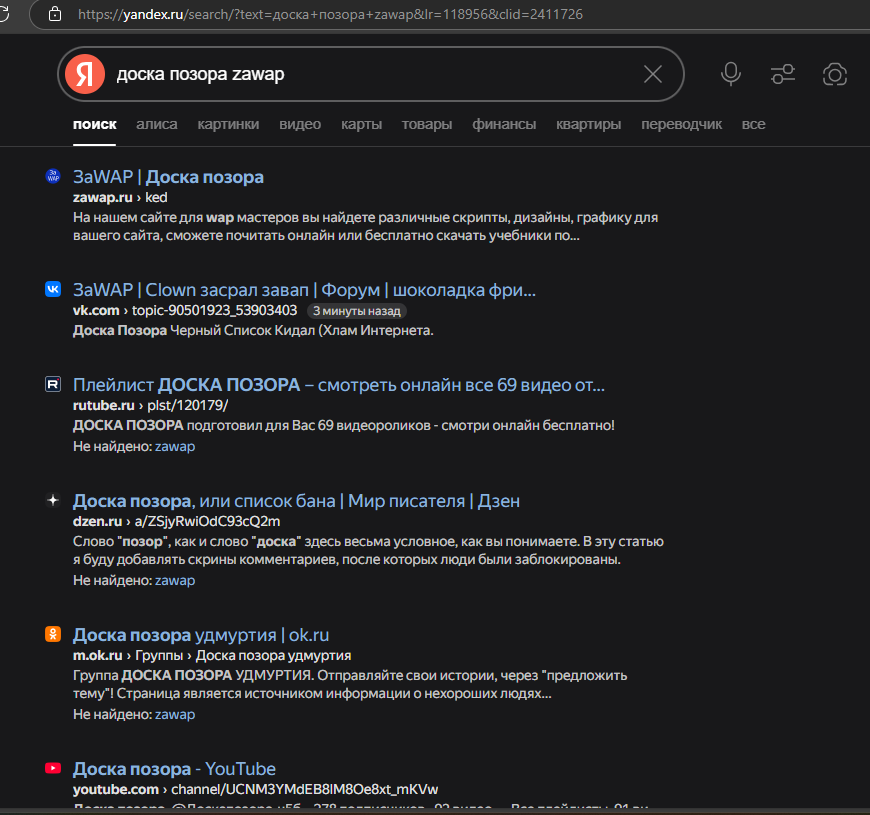Open result 'Доска позора удмуртия | ok.ru'
The image size is (870, 815).
201,635
